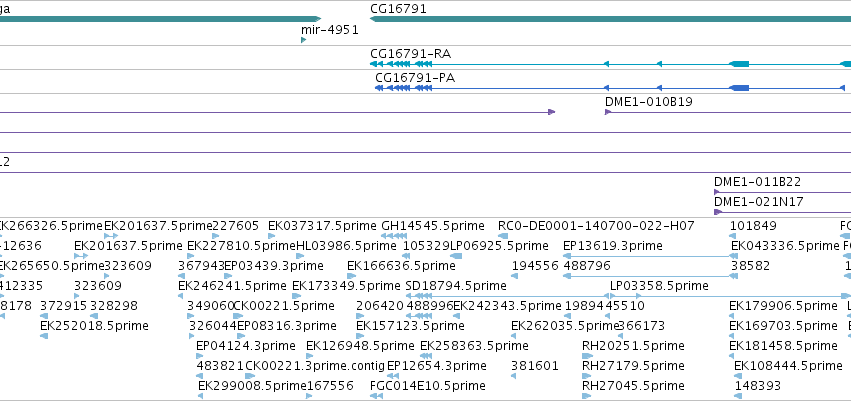The height and width of the screenshot is (401, 851).
Task: Open the EP04124.3prime label
Action: [246, 346]
